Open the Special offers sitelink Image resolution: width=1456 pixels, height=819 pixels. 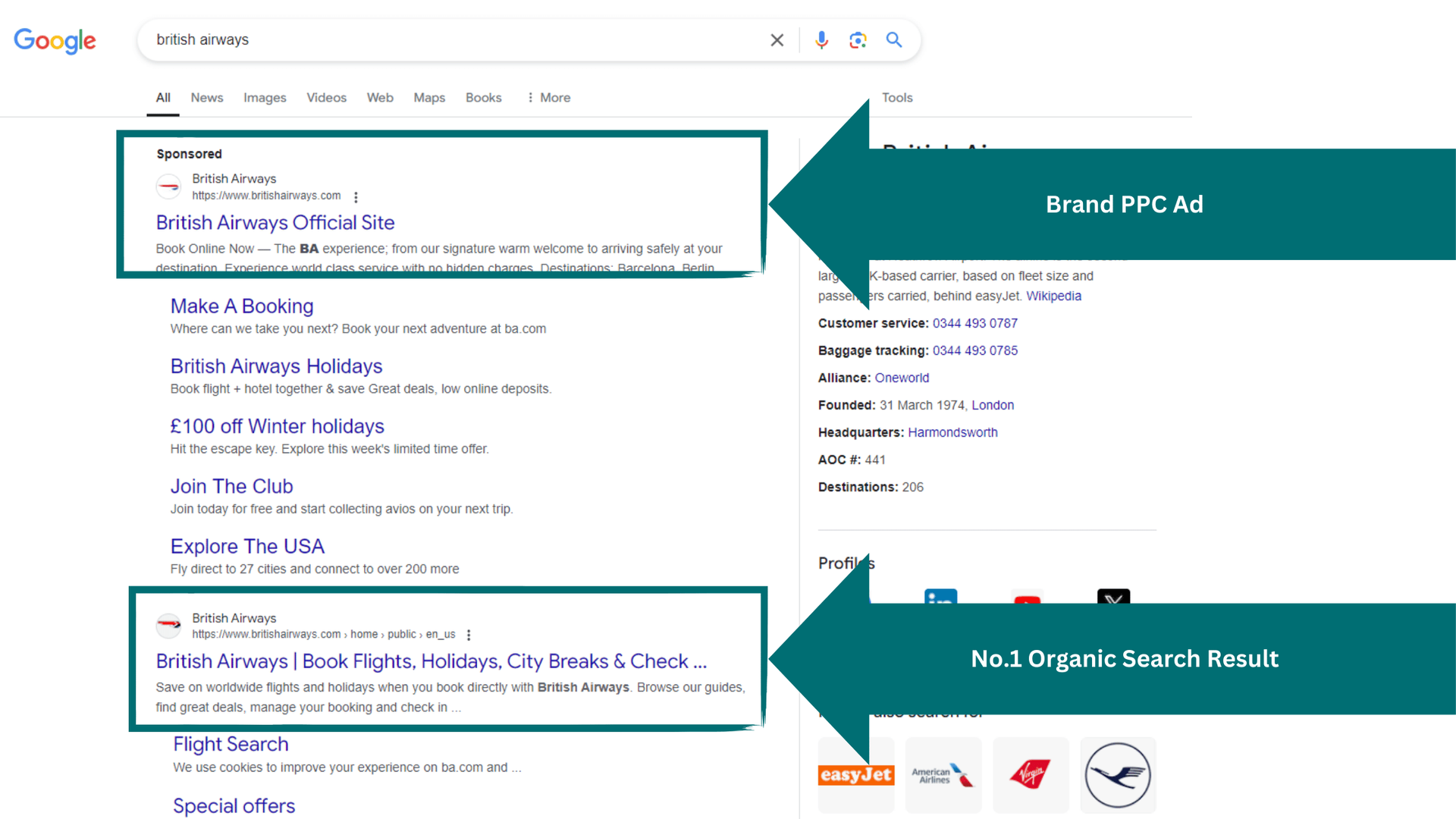pyautogui.click(x=234, y=806)
